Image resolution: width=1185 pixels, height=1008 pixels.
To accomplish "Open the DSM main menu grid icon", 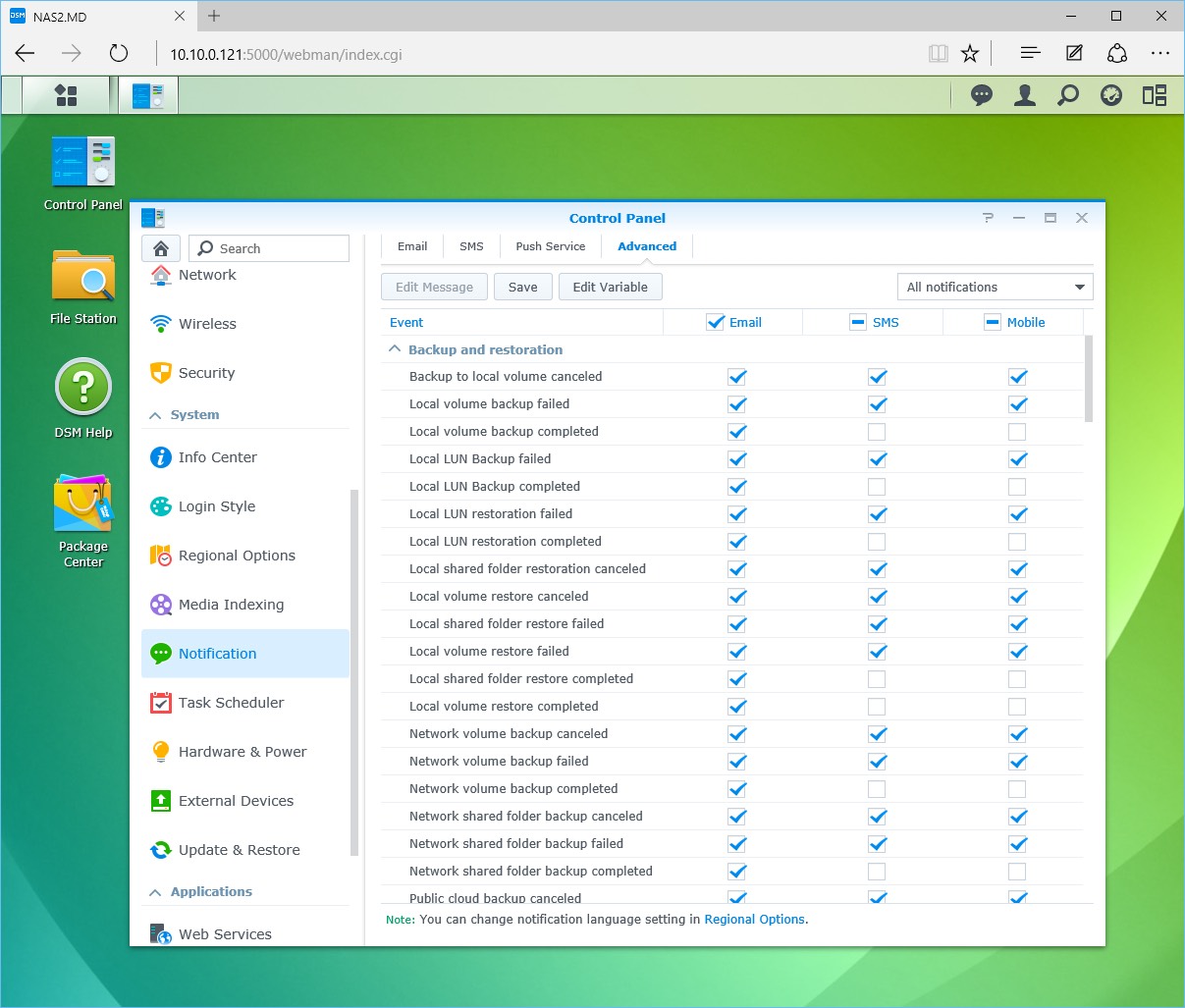I will [66, 95].
